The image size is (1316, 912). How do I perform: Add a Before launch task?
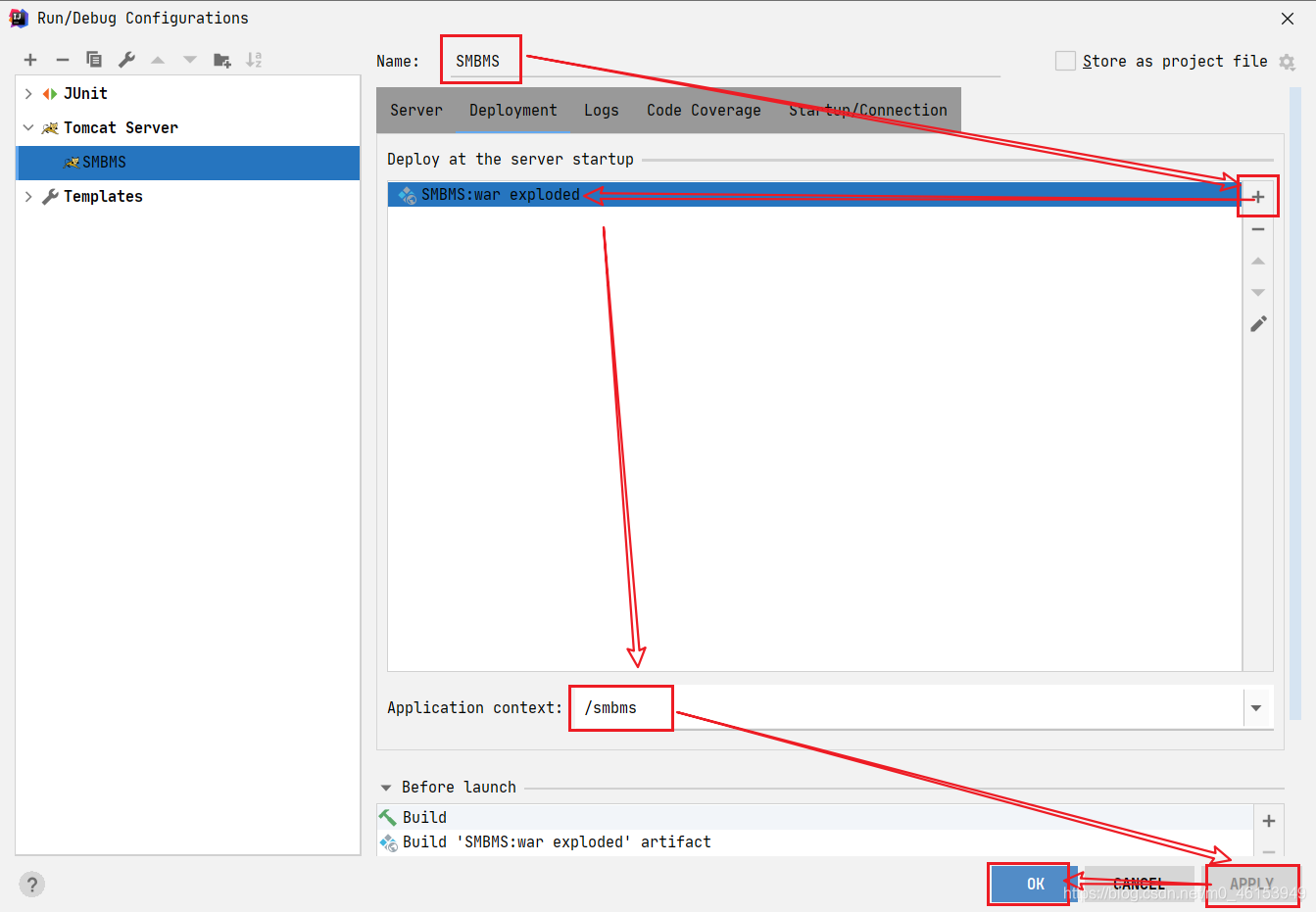coord(1269,821)
